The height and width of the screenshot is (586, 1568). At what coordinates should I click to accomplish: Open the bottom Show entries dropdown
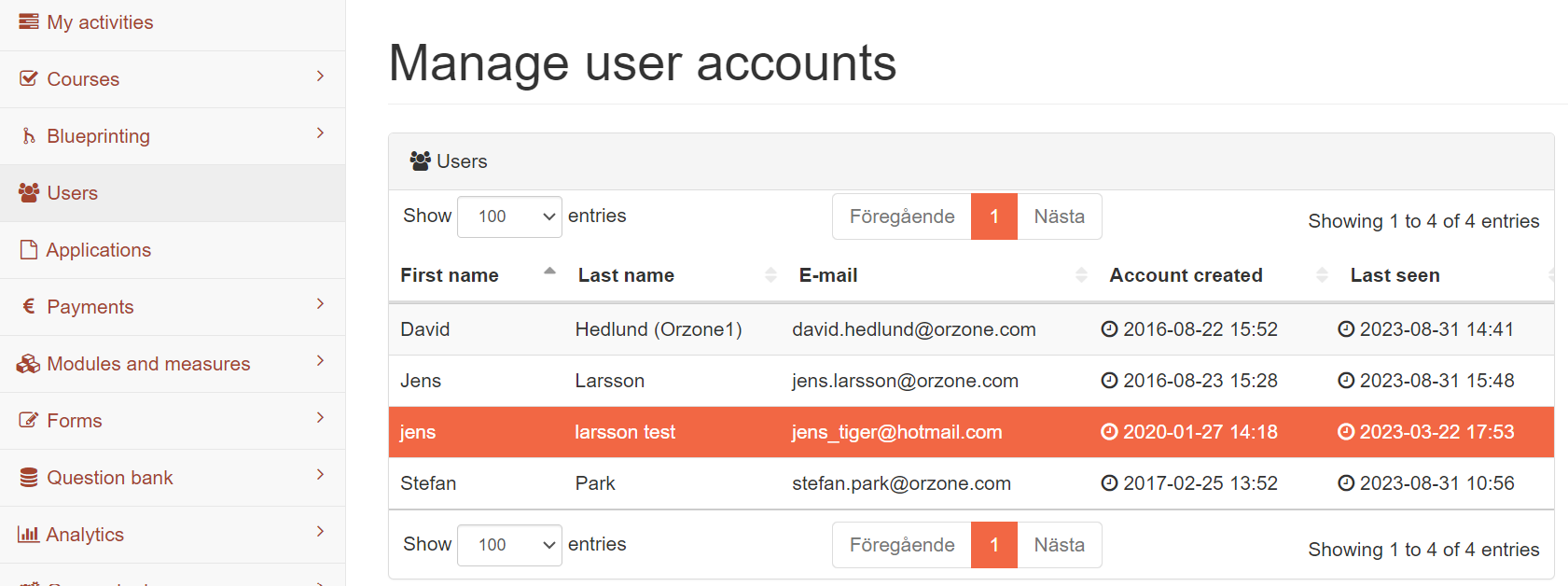(x=509, y=545)
